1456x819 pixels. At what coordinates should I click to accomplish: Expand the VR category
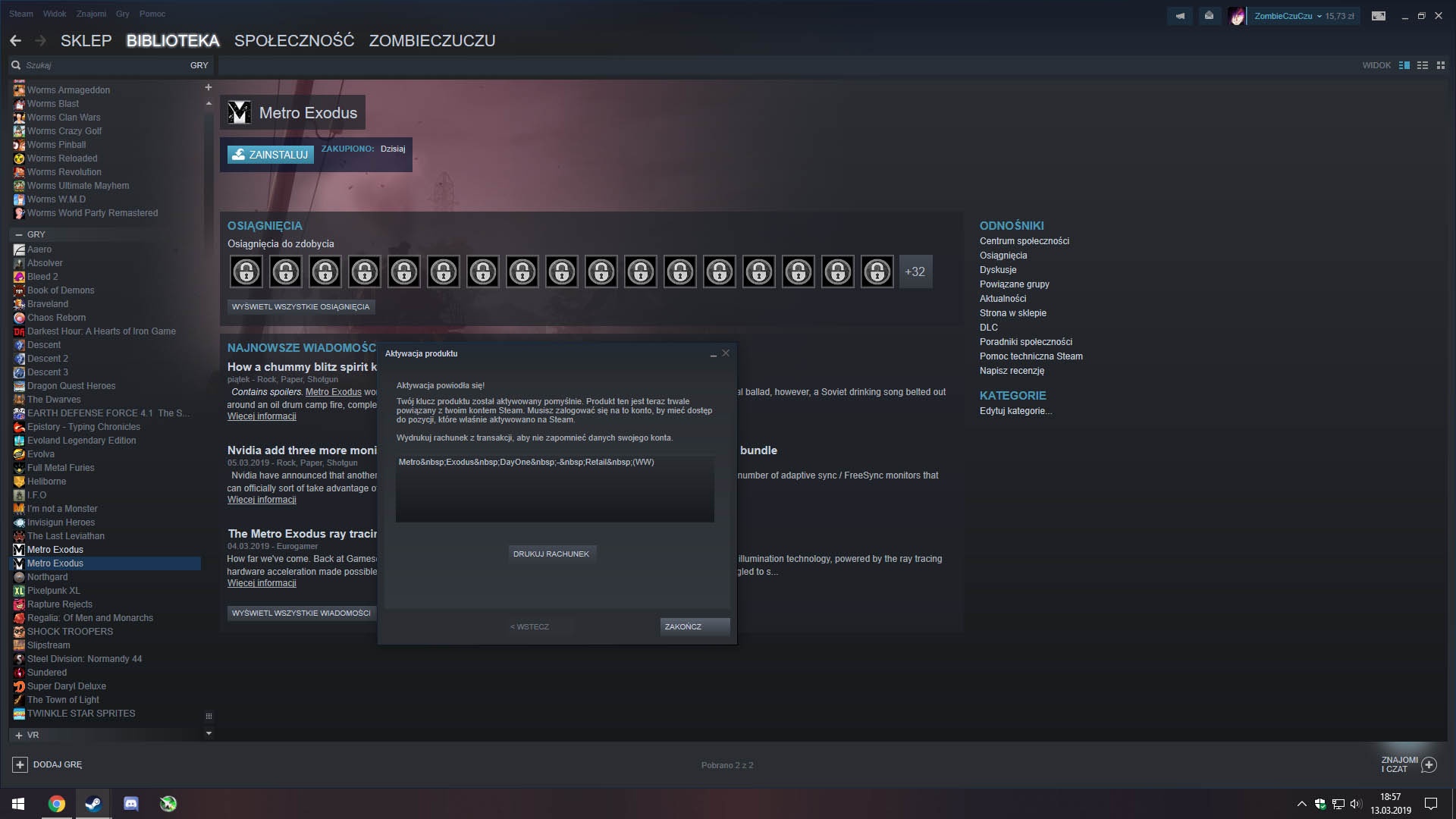[x=19, y=736]
